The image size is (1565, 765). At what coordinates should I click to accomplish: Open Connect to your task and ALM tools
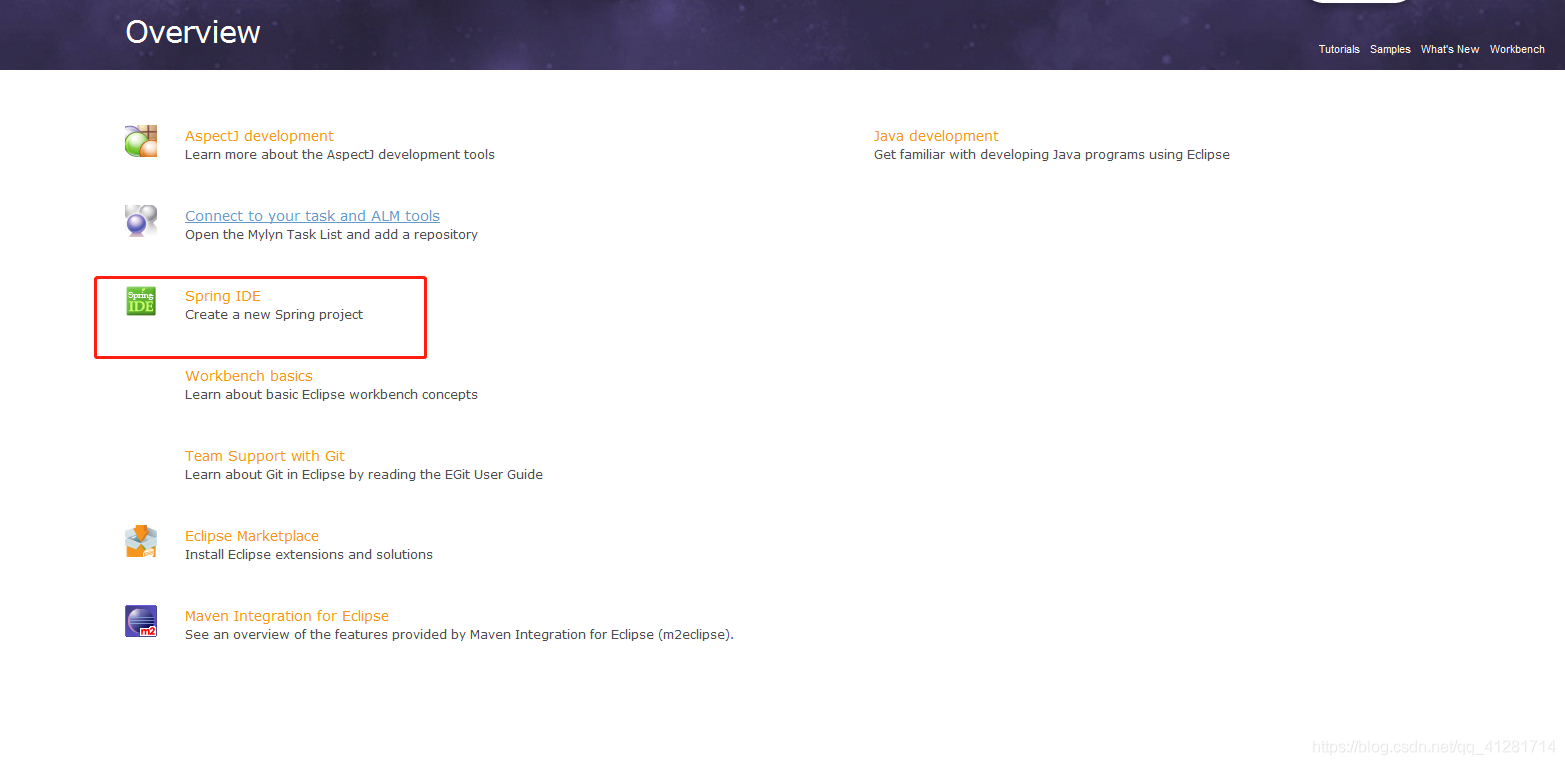312,216
